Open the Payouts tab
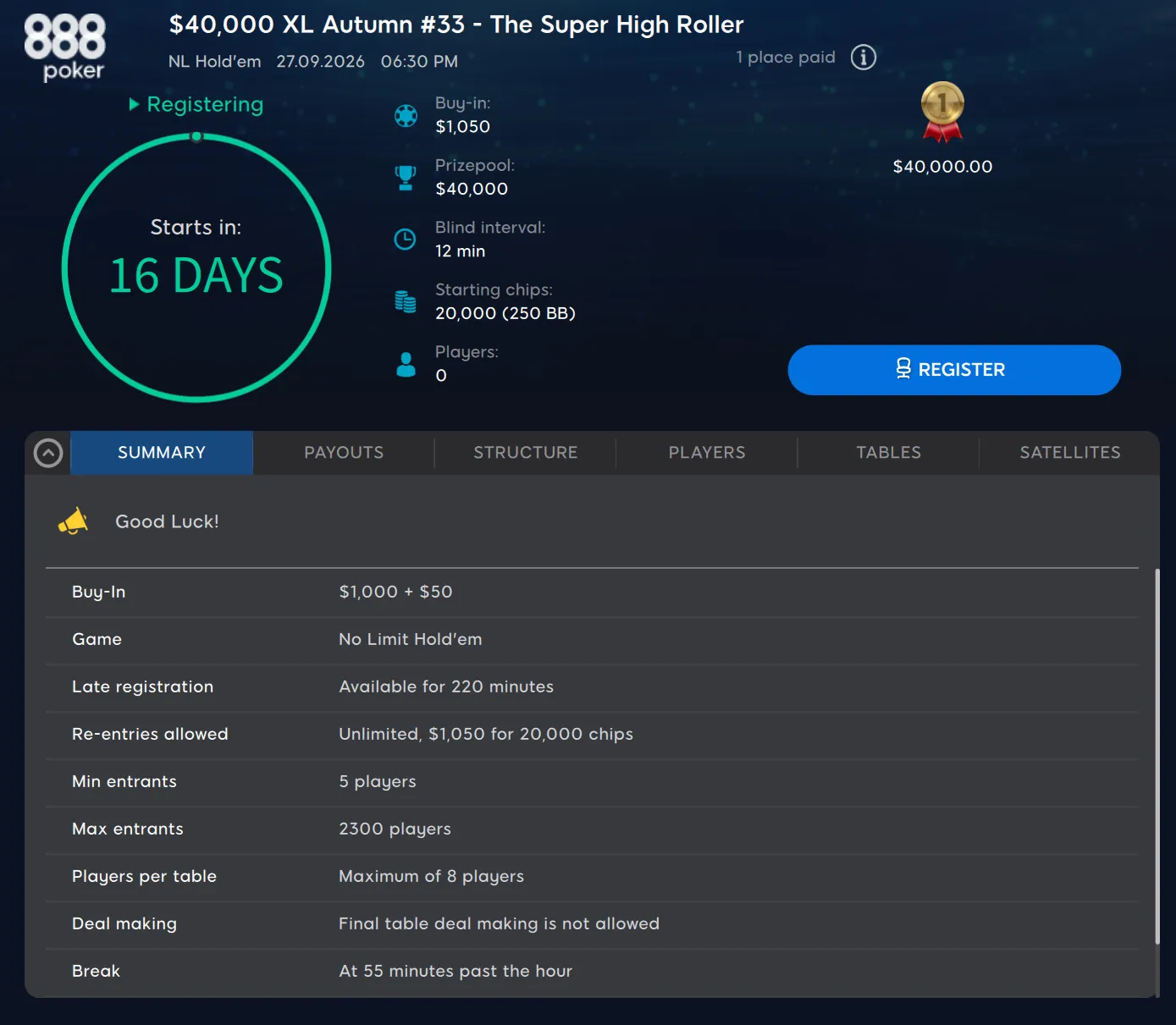Screen dimensions: 1176x1025 pos(344,453)
